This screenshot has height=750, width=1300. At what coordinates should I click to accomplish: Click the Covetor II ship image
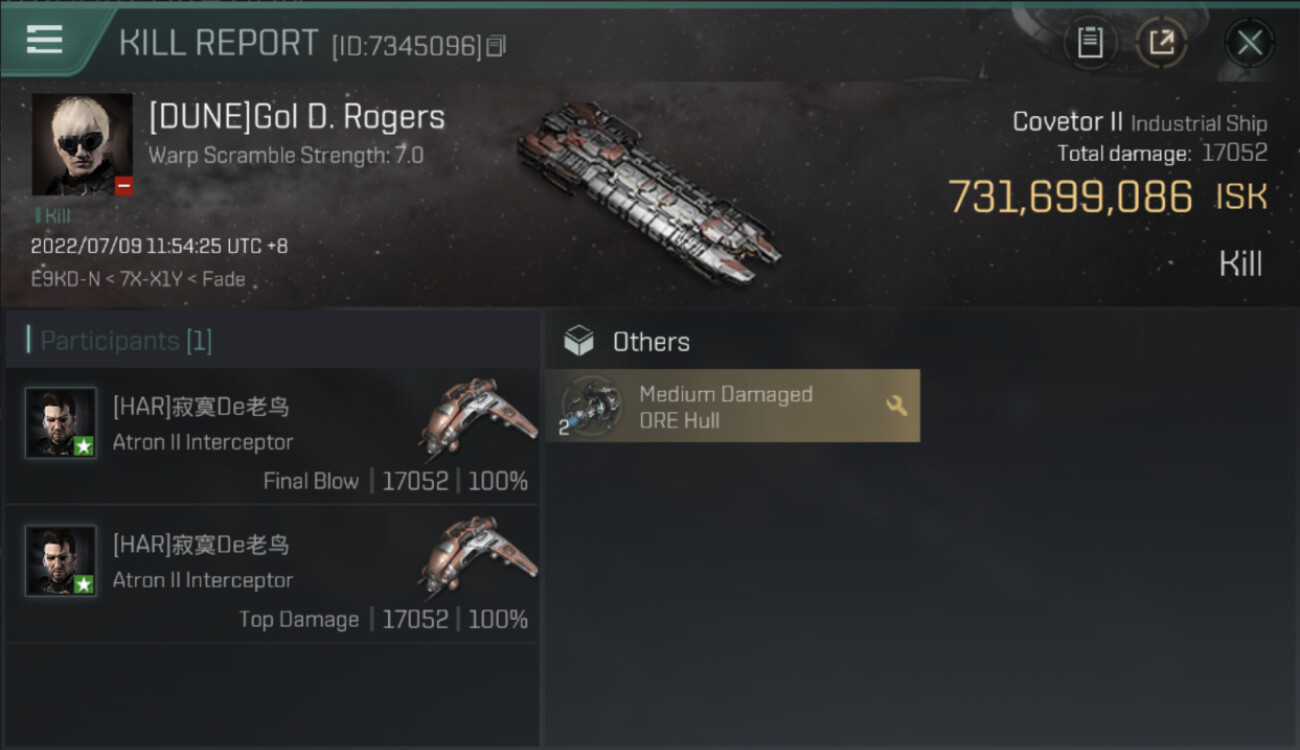pos(648,191)
